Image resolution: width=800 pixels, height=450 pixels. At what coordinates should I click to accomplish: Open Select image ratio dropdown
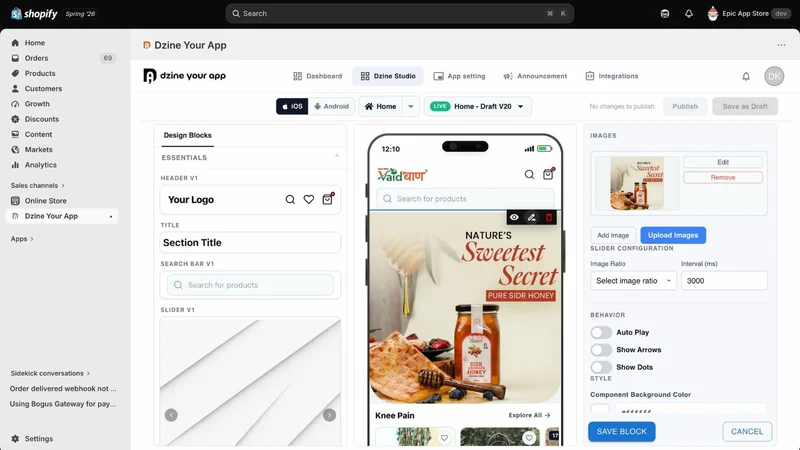point(633,281)
